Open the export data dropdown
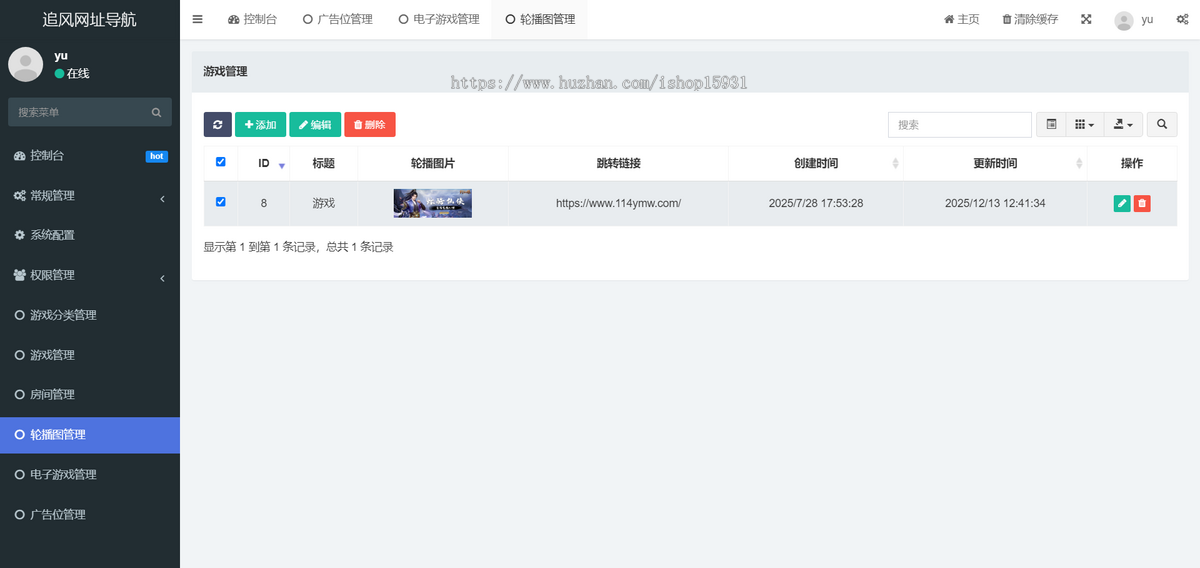The width and height of the screenshot is (1200, 568). point(1123,124)
